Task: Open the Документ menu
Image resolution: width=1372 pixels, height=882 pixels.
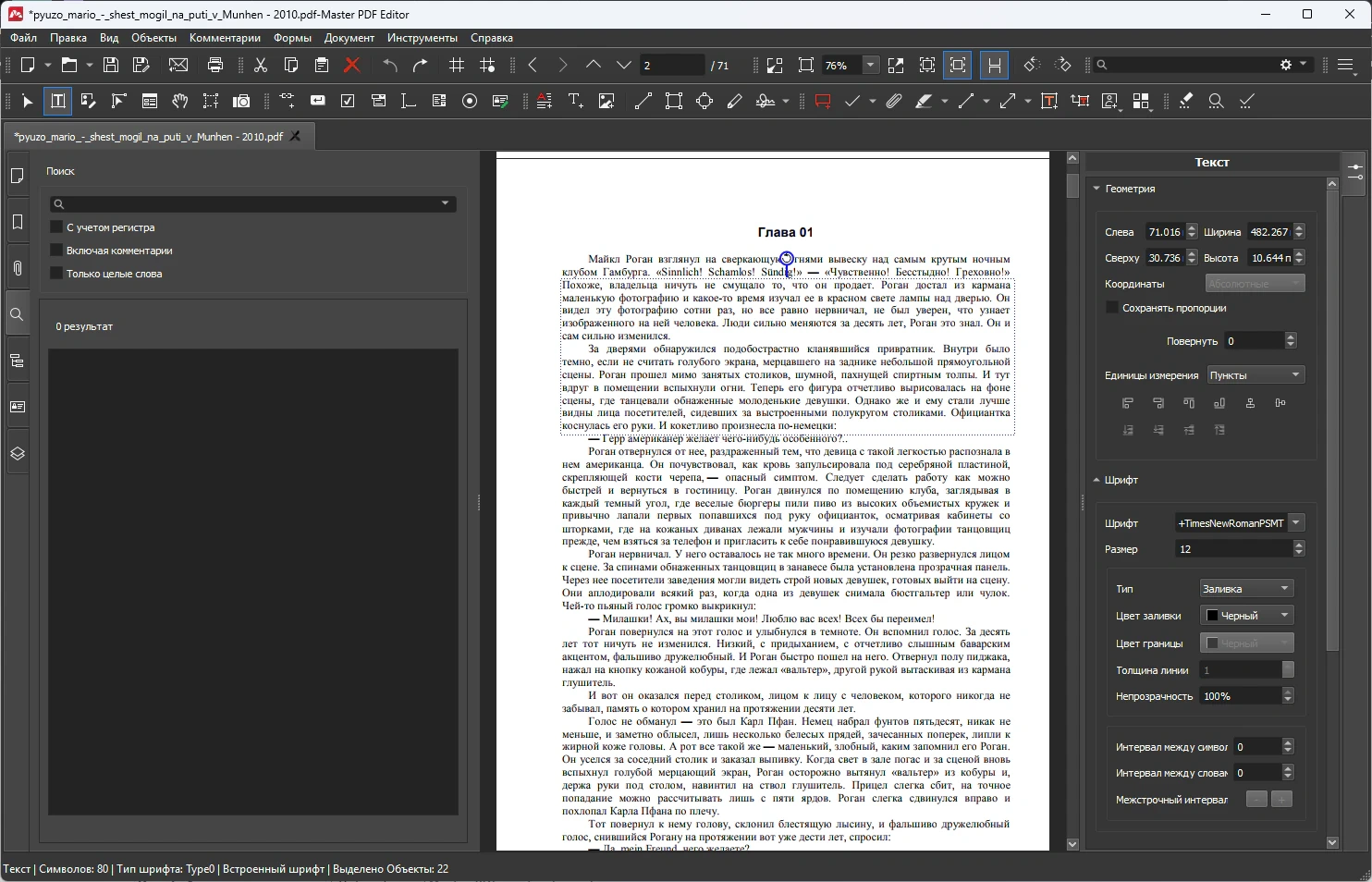Action: (x=349, y=38)
